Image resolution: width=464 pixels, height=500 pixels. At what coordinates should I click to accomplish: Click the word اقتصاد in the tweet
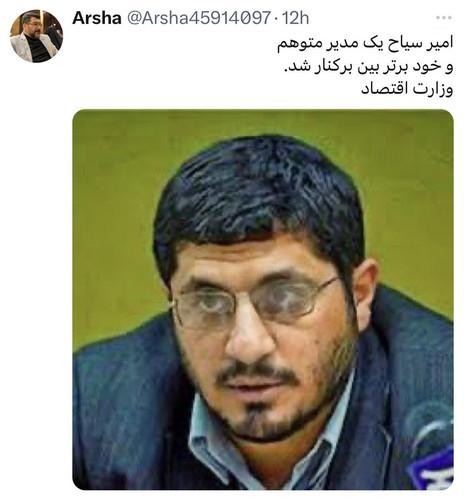[384, 89]
